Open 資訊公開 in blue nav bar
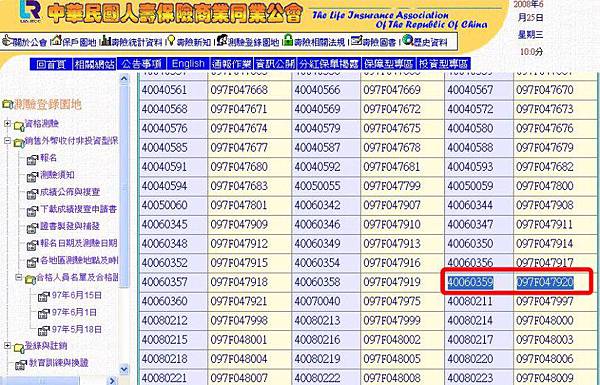Image resolution: width=600 pixels, height=385 pixels. [x=275, y=64]
